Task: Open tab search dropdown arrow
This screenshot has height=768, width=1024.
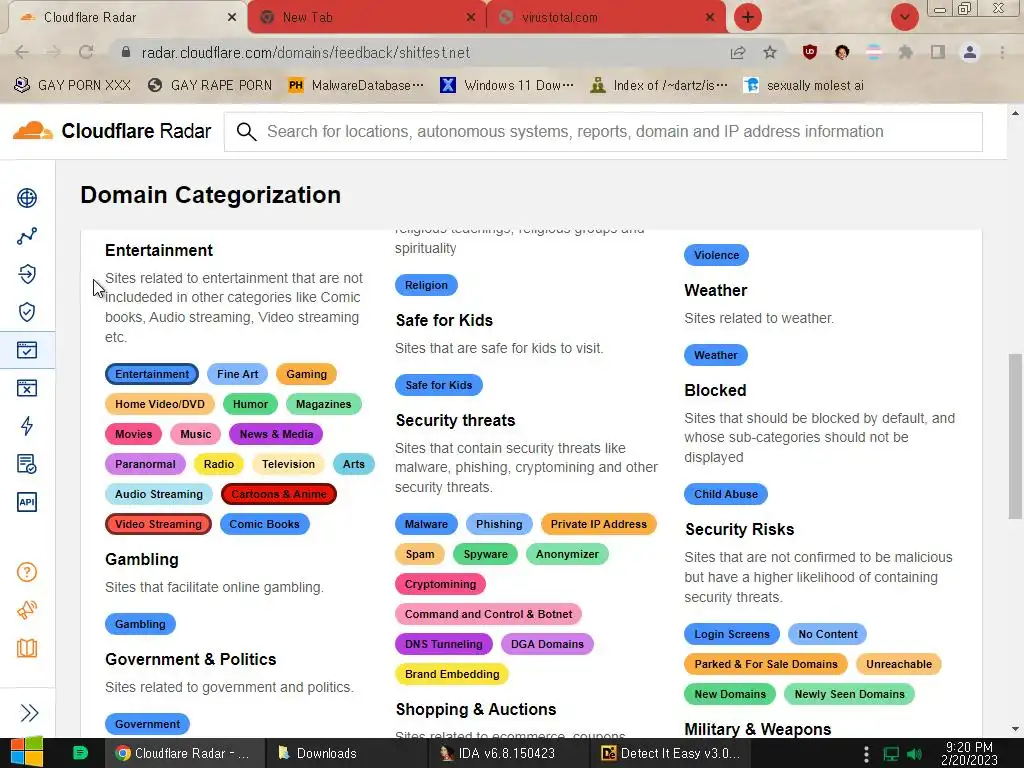Action: (904, 17)
